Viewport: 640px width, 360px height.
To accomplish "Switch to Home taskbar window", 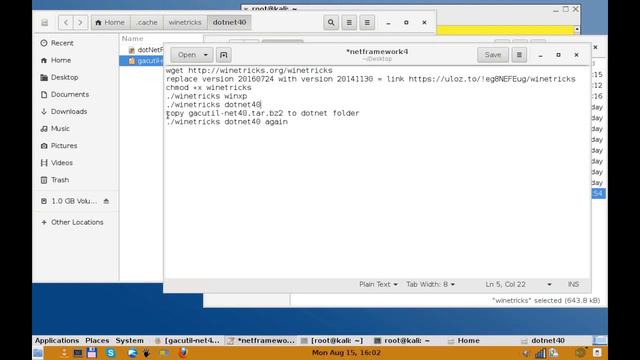I will pos(464,340).
